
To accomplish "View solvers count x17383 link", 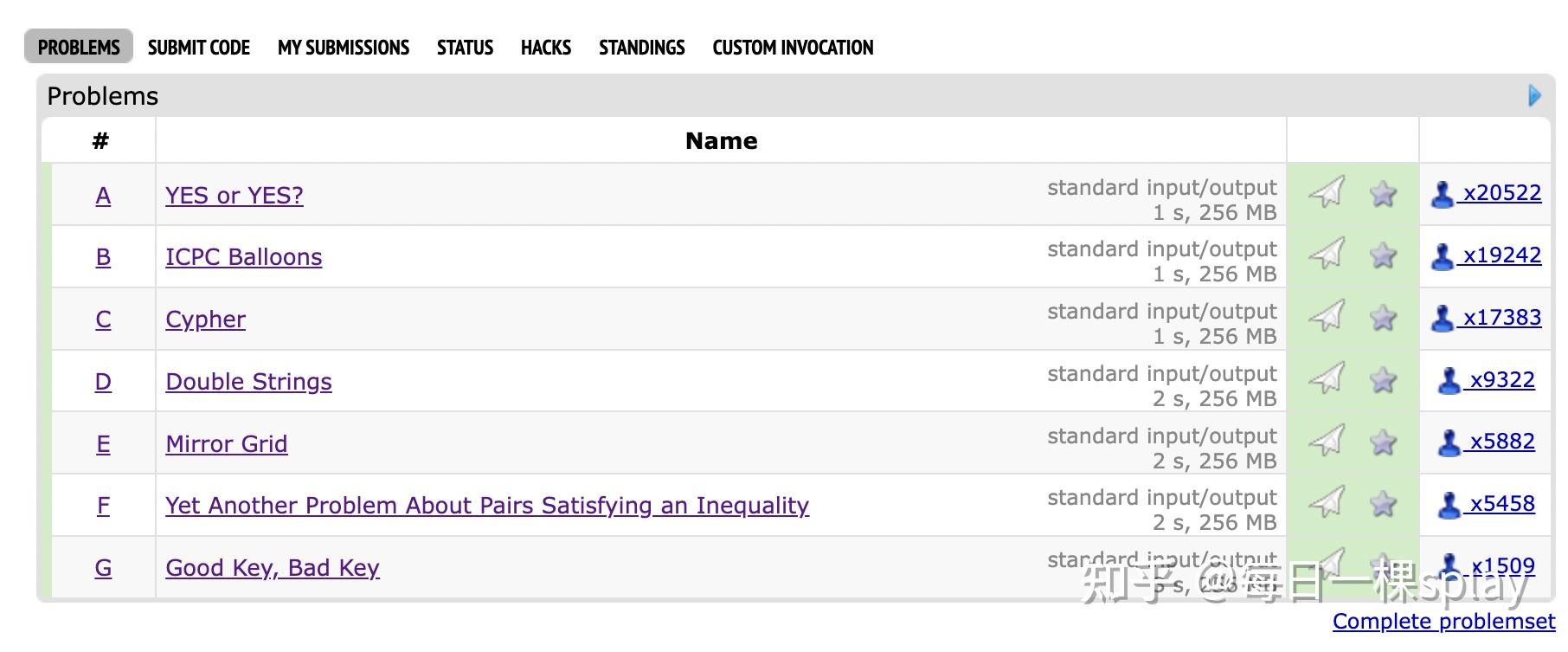I will click(x=1501, y=318).
